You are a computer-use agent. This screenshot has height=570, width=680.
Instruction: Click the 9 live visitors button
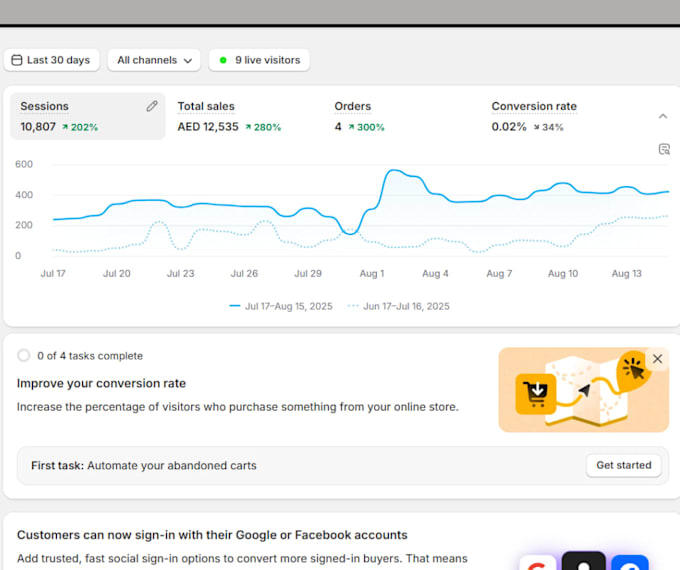point(259,60)
